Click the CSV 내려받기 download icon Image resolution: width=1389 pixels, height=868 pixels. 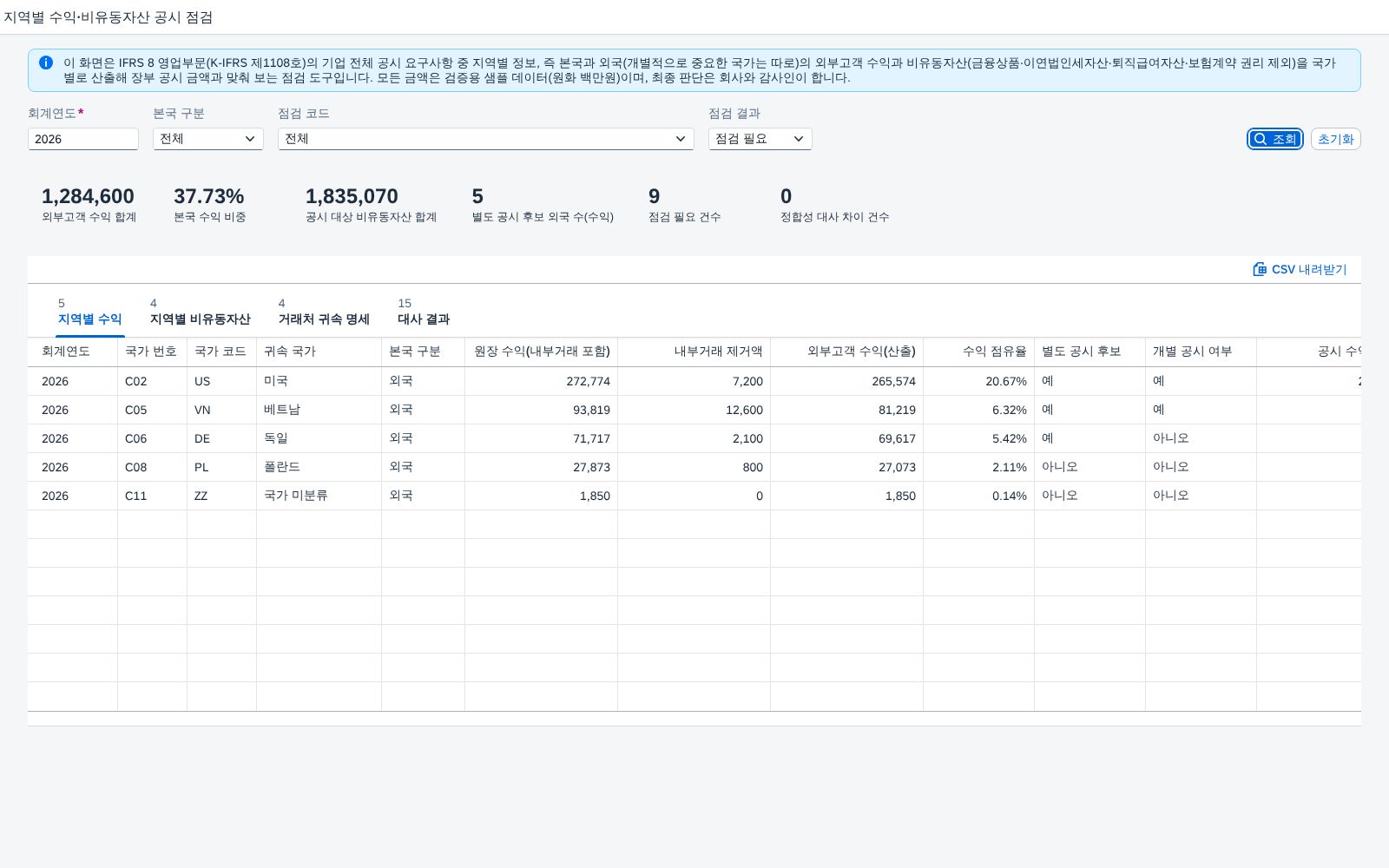click(1260, 269)
